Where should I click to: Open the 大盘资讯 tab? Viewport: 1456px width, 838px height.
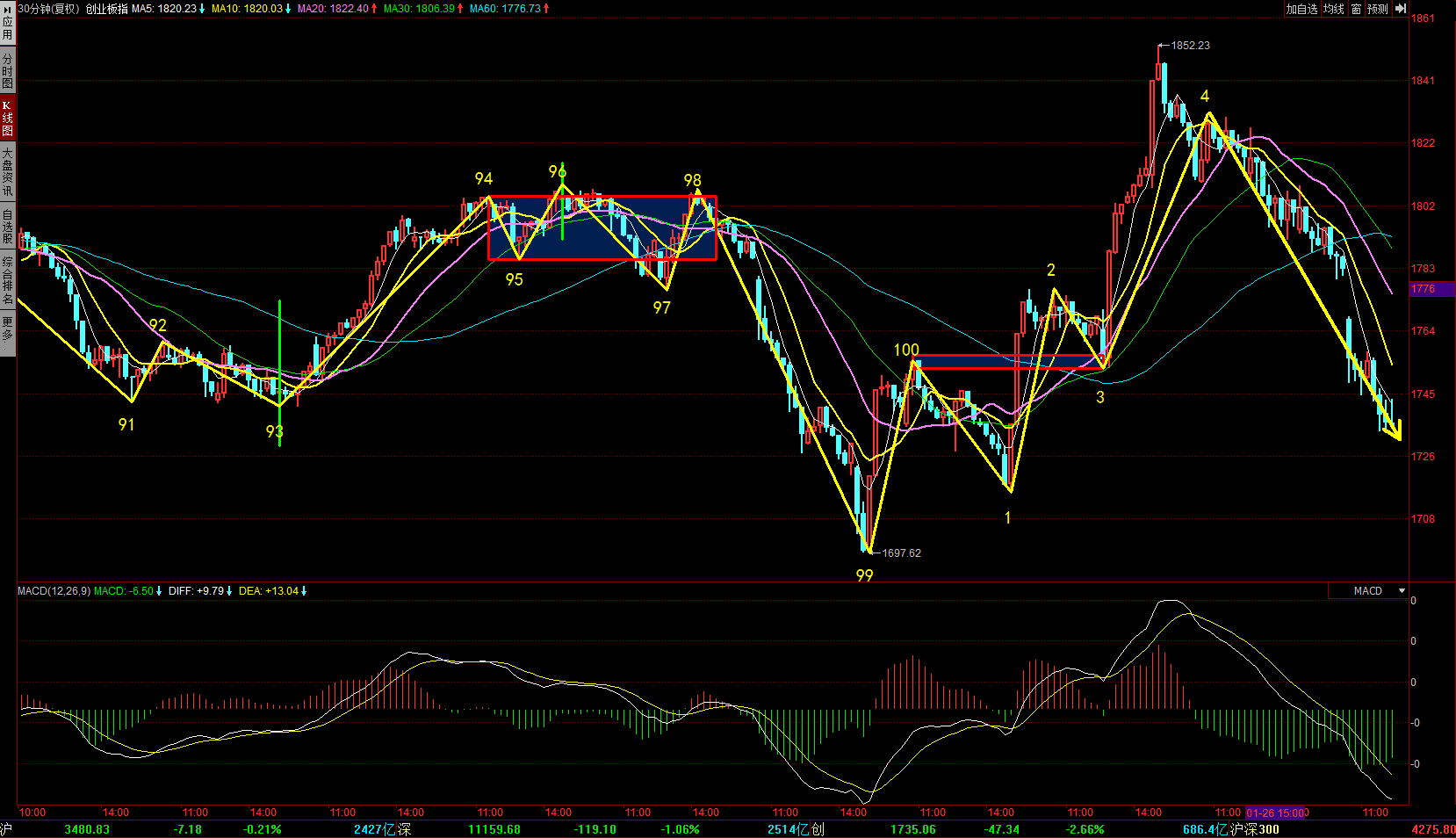7,172
